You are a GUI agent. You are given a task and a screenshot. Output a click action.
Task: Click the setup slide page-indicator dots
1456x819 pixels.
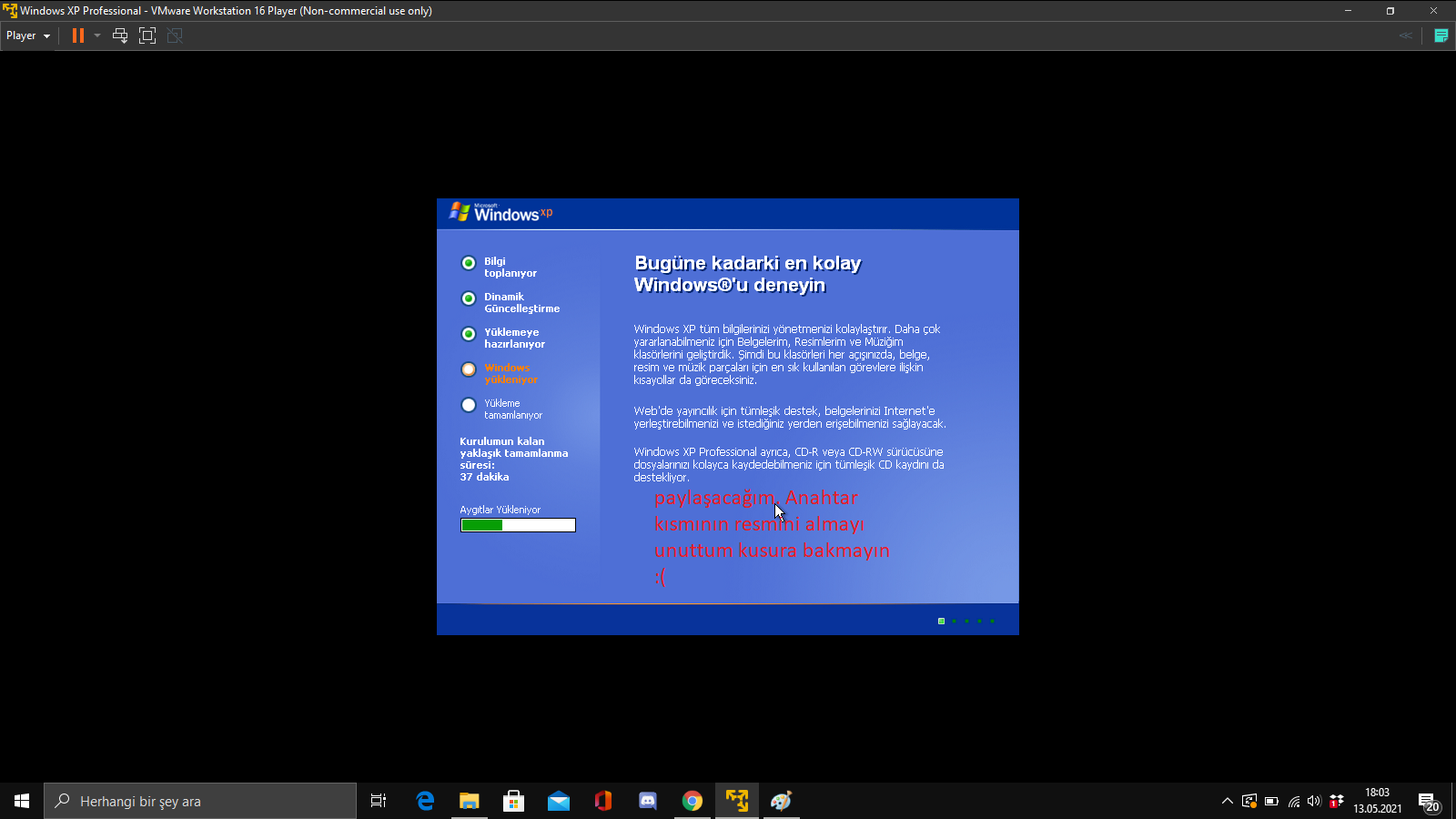click(966, 621)
